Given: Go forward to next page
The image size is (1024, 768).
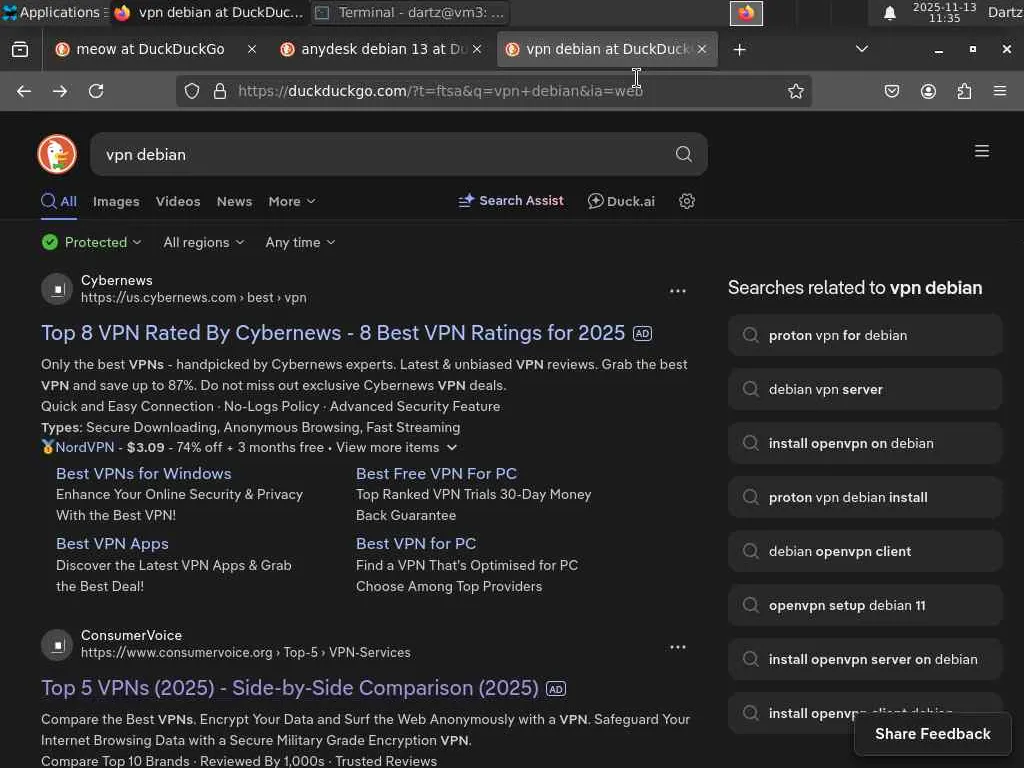Looking at the screenshot, I should pos(60,91).
